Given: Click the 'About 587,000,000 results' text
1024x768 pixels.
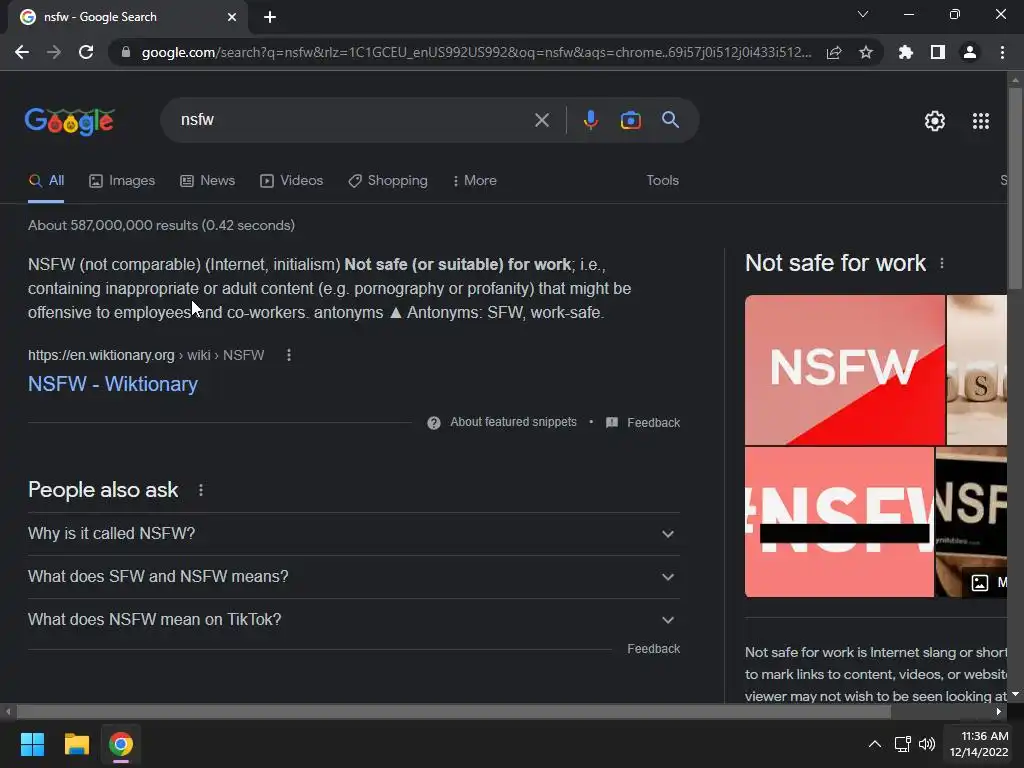Looking at the screenshot, I should click(161, 225).
